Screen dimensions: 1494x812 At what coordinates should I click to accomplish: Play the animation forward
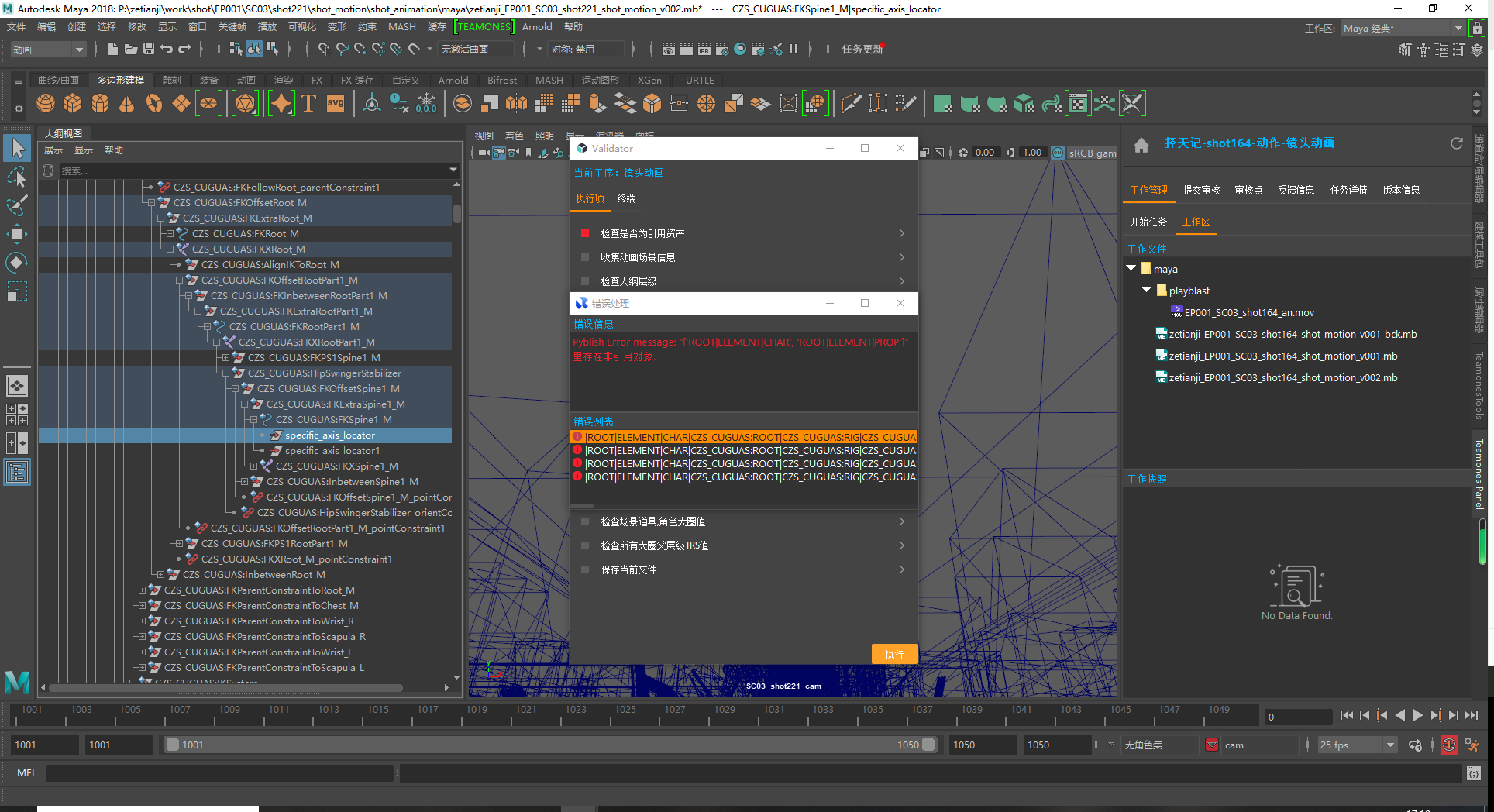pyautogui.click(x=1417, y=716)
